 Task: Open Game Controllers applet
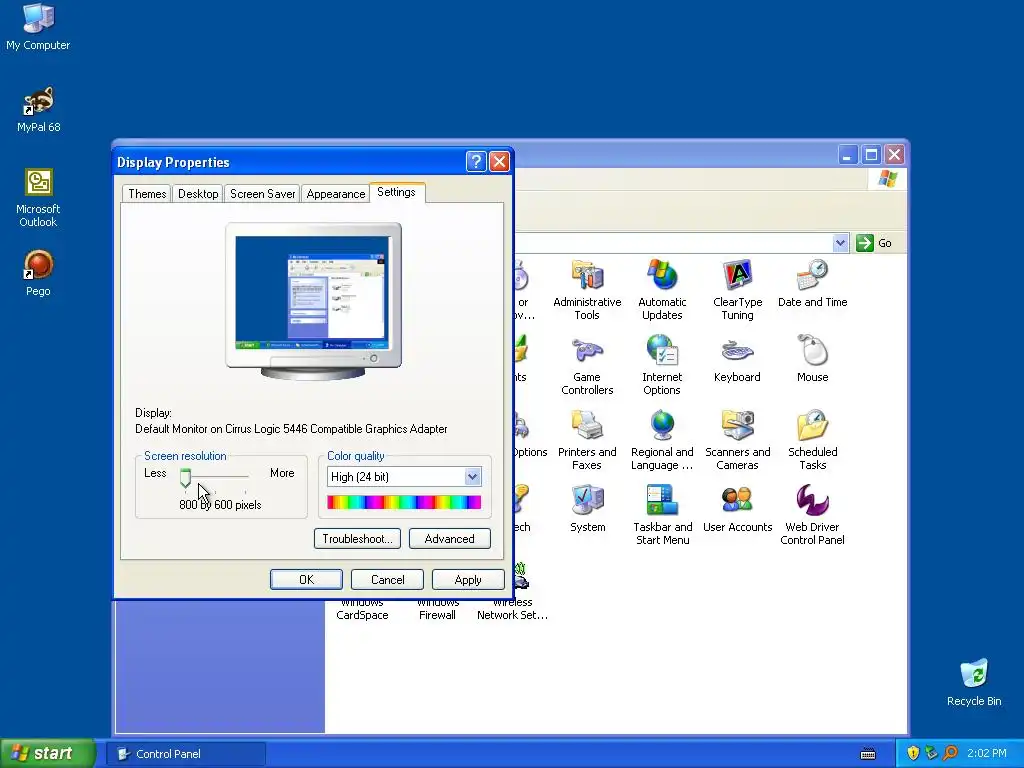tap(586, 364)
